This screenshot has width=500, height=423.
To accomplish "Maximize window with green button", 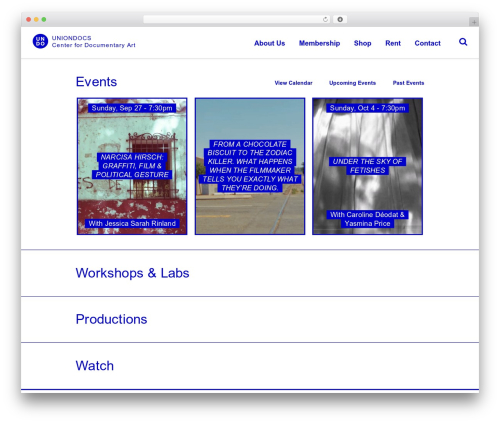I will click(44, 19).
